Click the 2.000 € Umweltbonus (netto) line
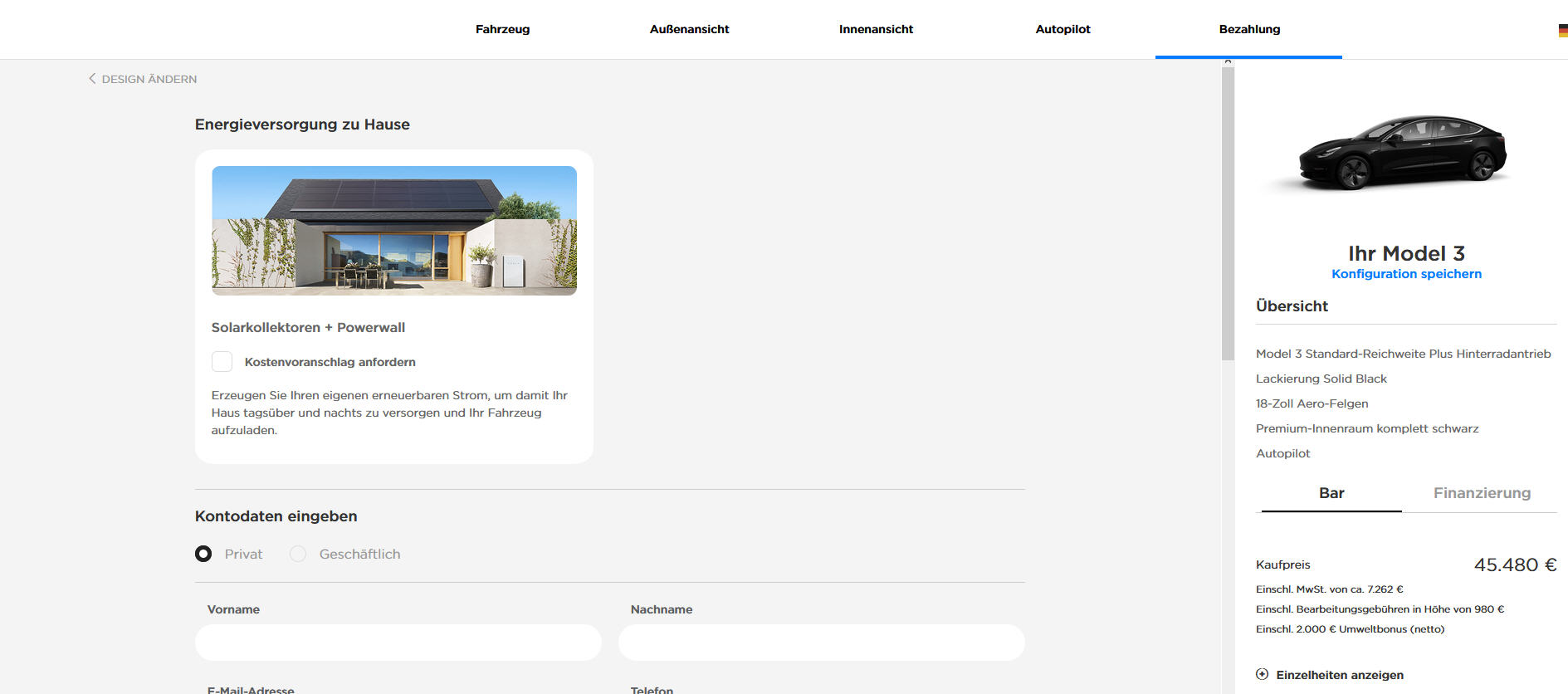Image resolution: width=1568 pixels, height=694 pixels. (x=1351, y=629)
